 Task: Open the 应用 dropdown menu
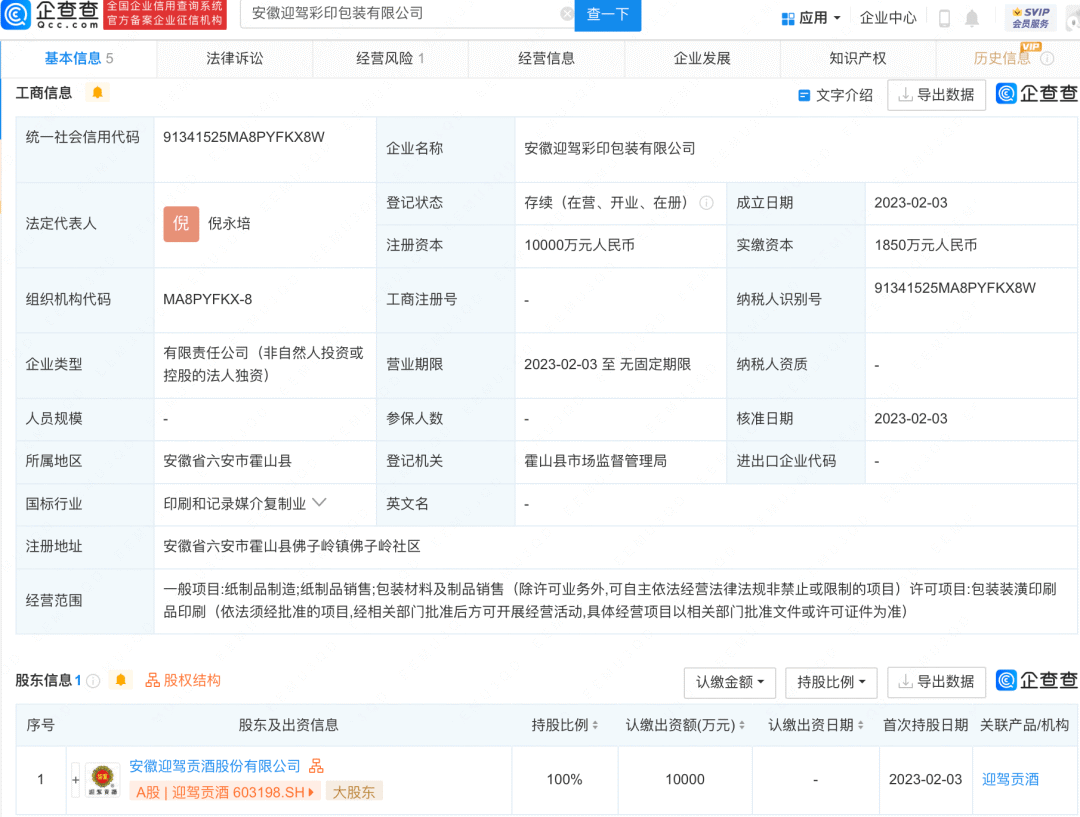click(812, 18)
